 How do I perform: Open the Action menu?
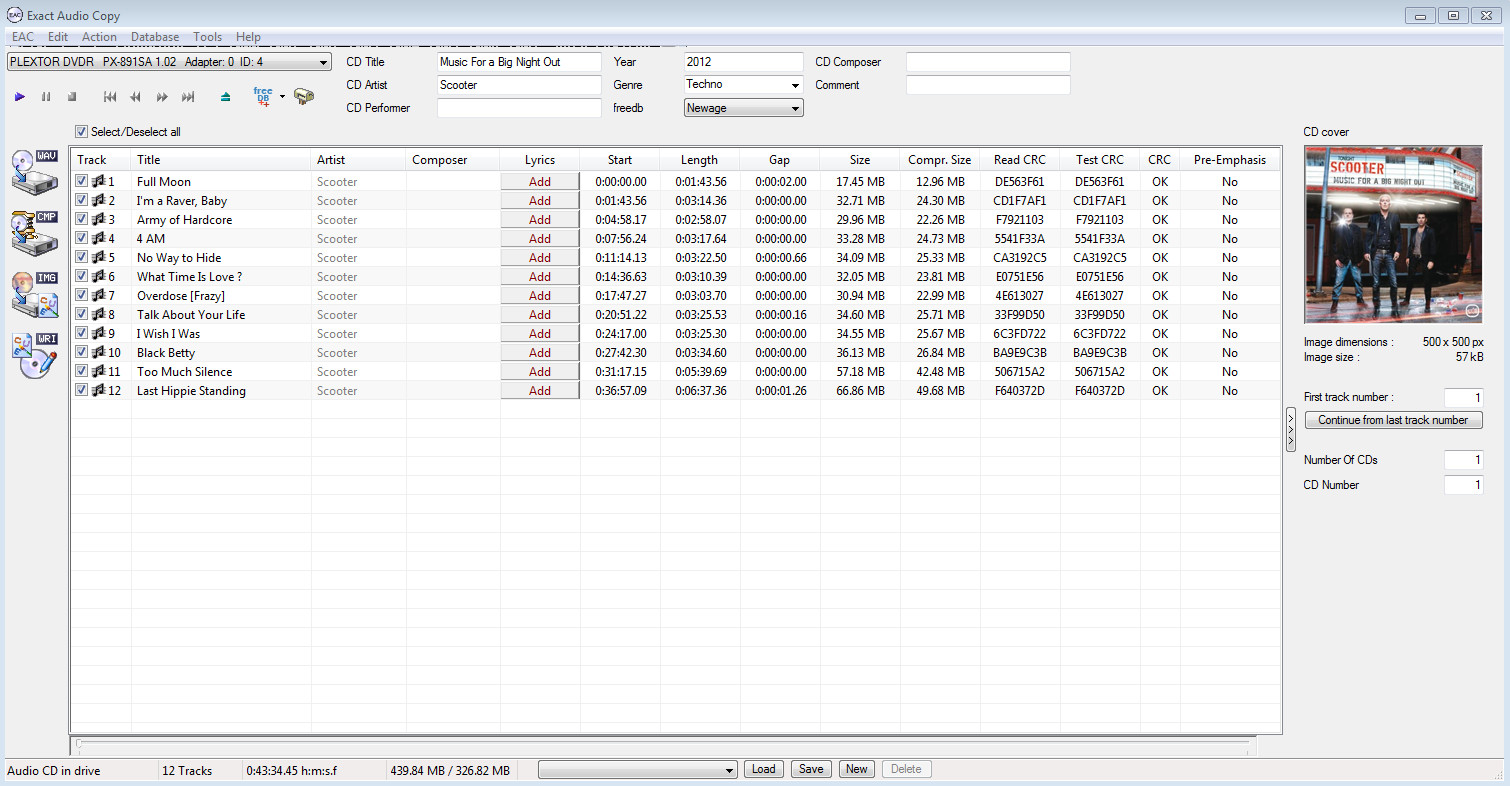click(x=99, y=37)
